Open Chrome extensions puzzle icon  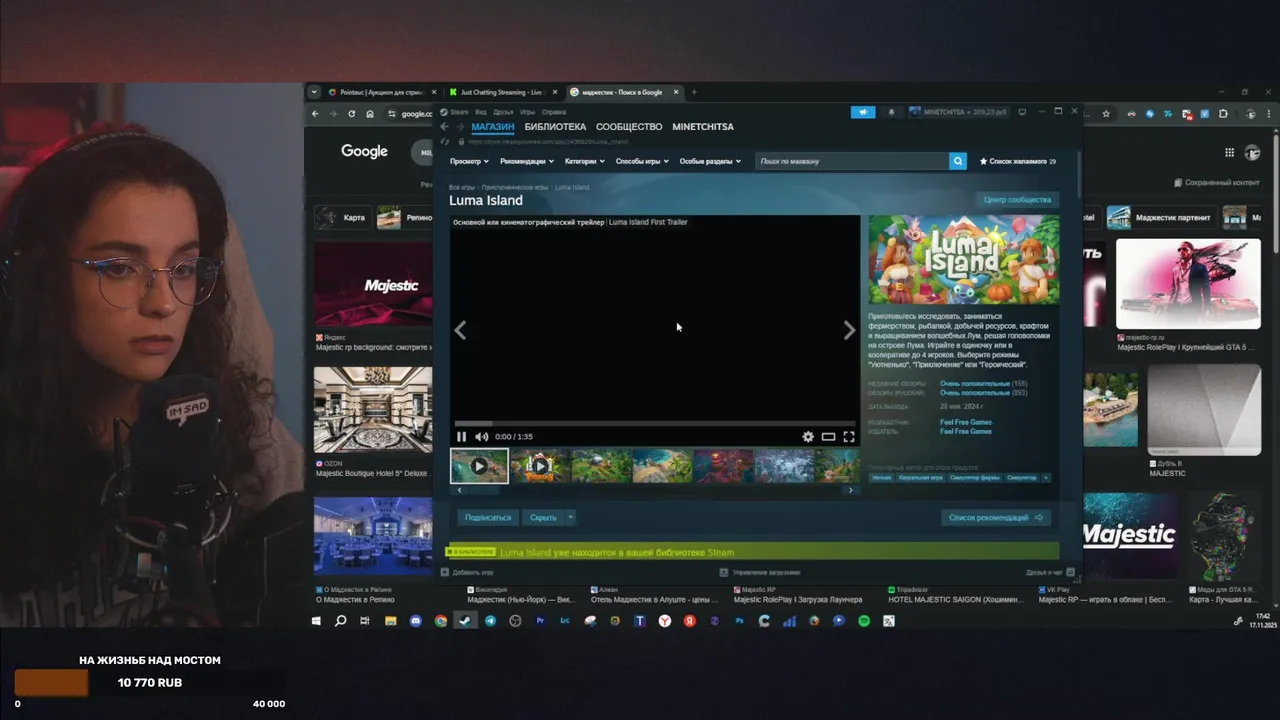point(1223,114)
